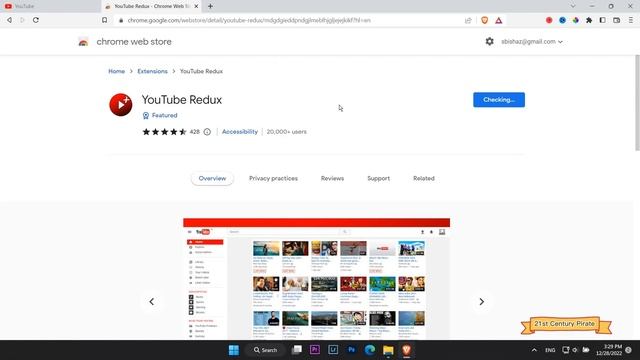Screen dimensions: 640x360
Task: Open the tab search dropdown arrow
Action: point(573,6)
